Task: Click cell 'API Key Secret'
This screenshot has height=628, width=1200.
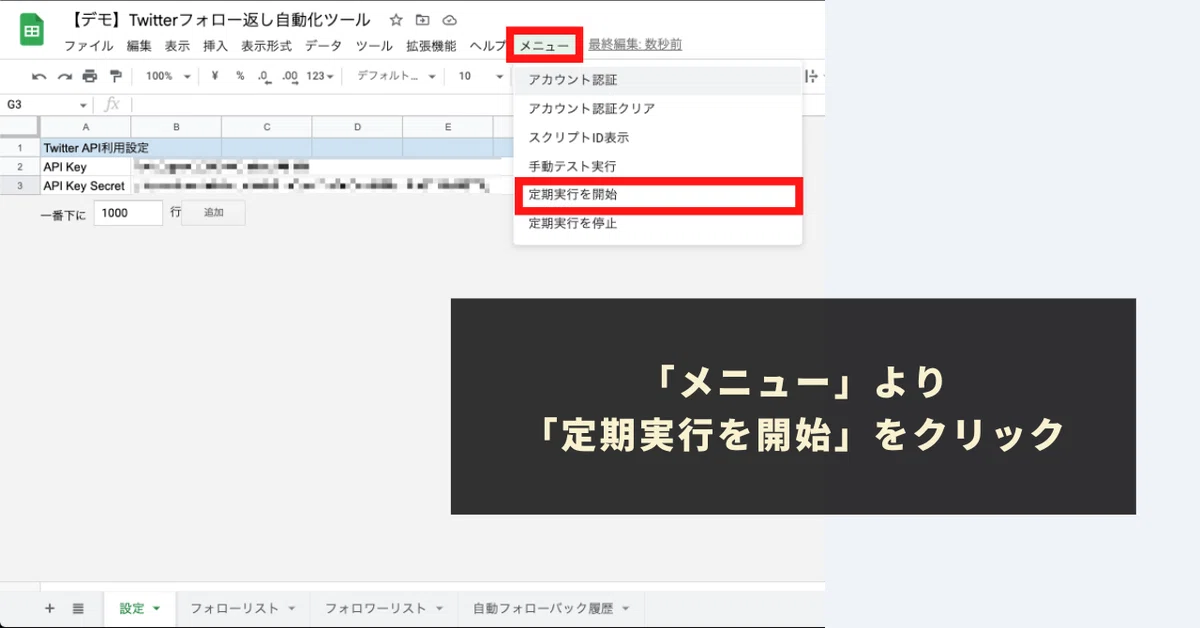Action: (x=85, y=186)
